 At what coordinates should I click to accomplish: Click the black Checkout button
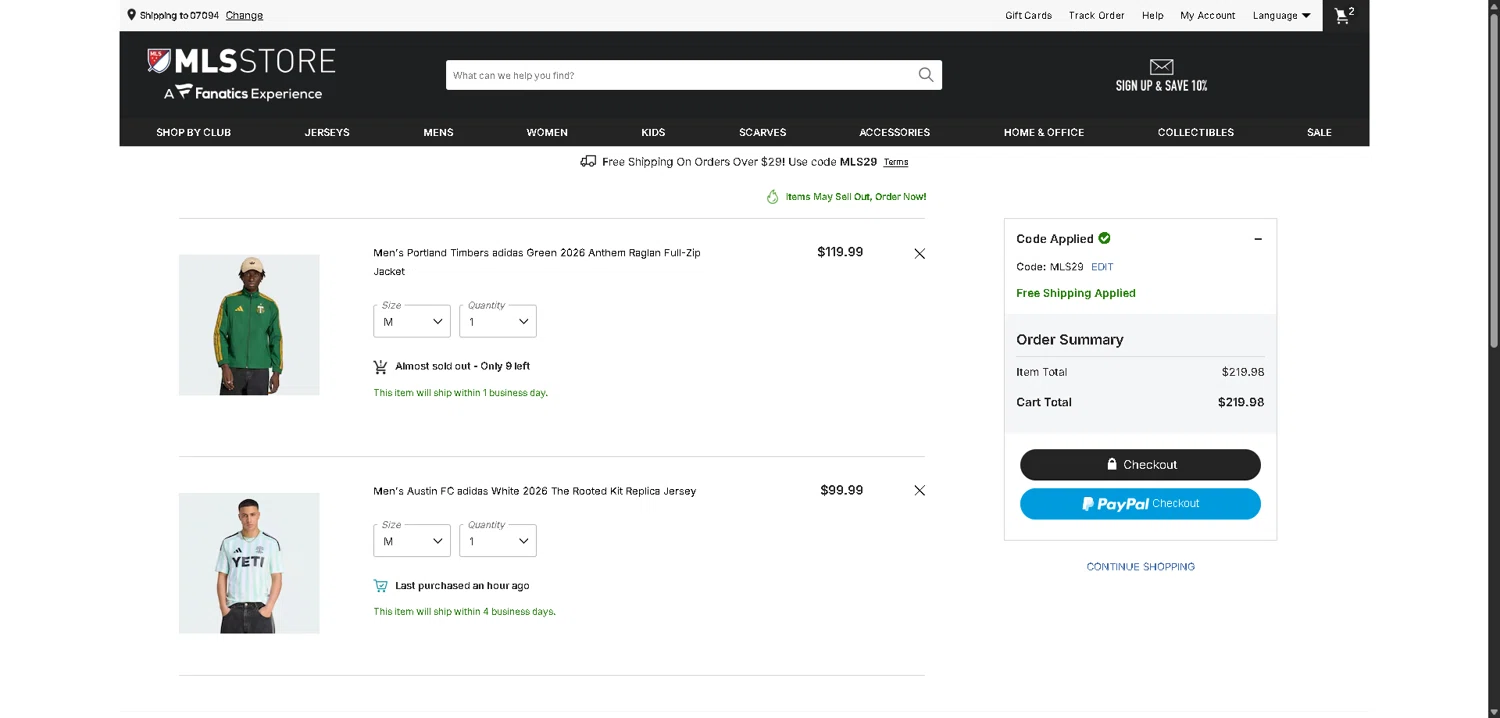click(1140, 465)
